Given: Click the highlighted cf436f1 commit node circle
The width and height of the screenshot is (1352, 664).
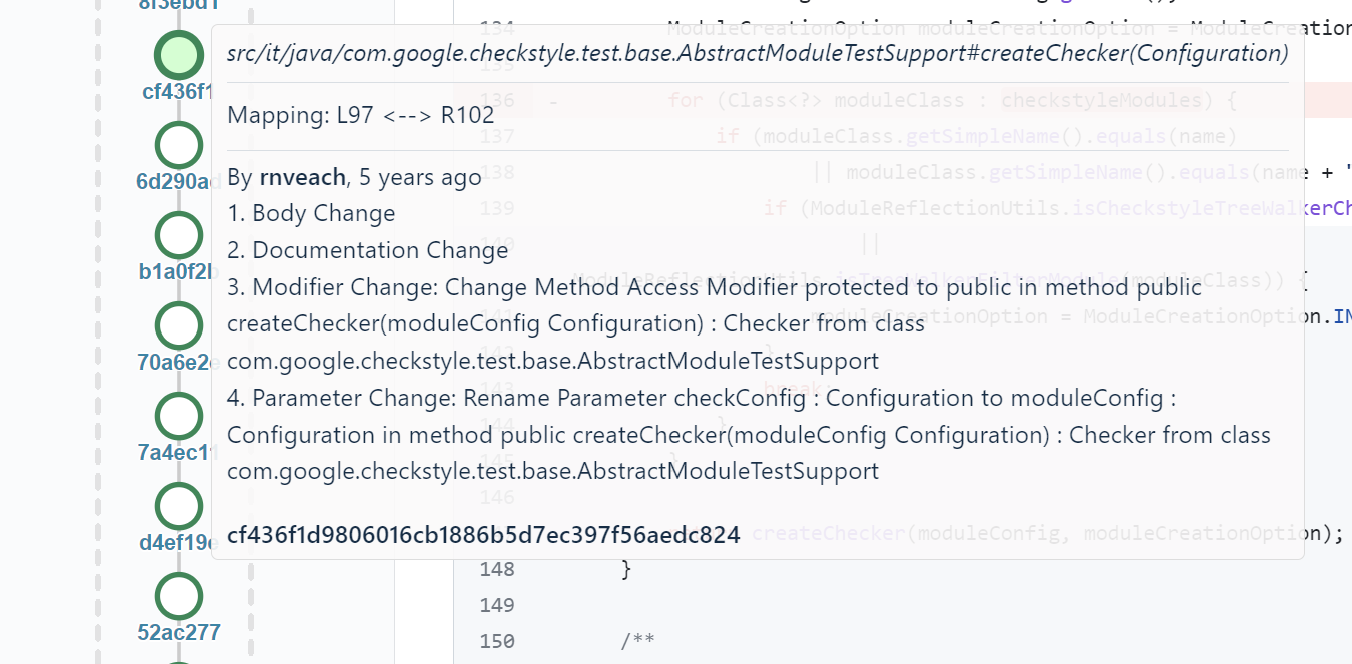Looking at the screenshot, I should click(x=179, y=55).
